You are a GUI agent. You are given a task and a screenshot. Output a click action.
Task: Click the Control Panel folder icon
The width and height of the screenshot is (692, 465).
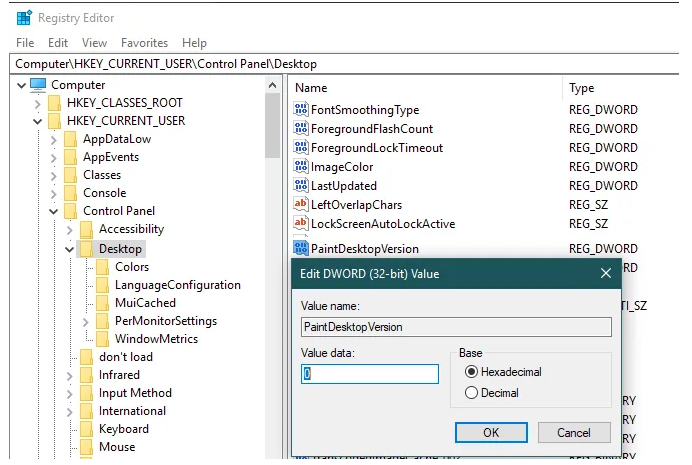point(71,211)
